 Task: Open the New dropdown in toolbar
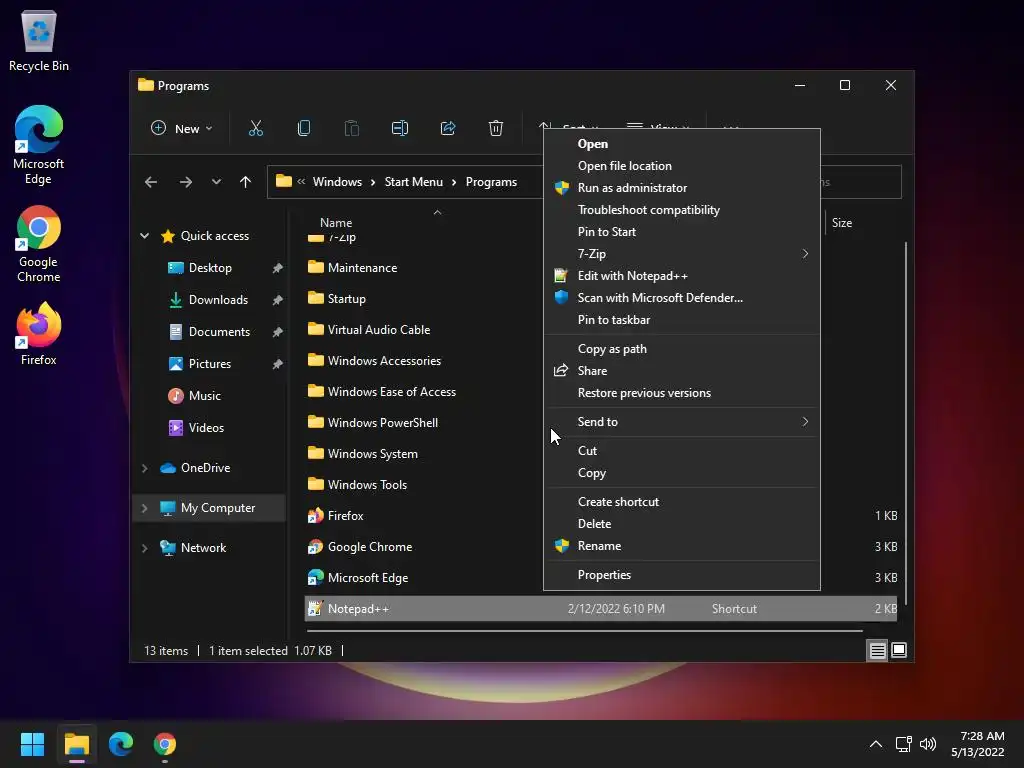(182, 129)
